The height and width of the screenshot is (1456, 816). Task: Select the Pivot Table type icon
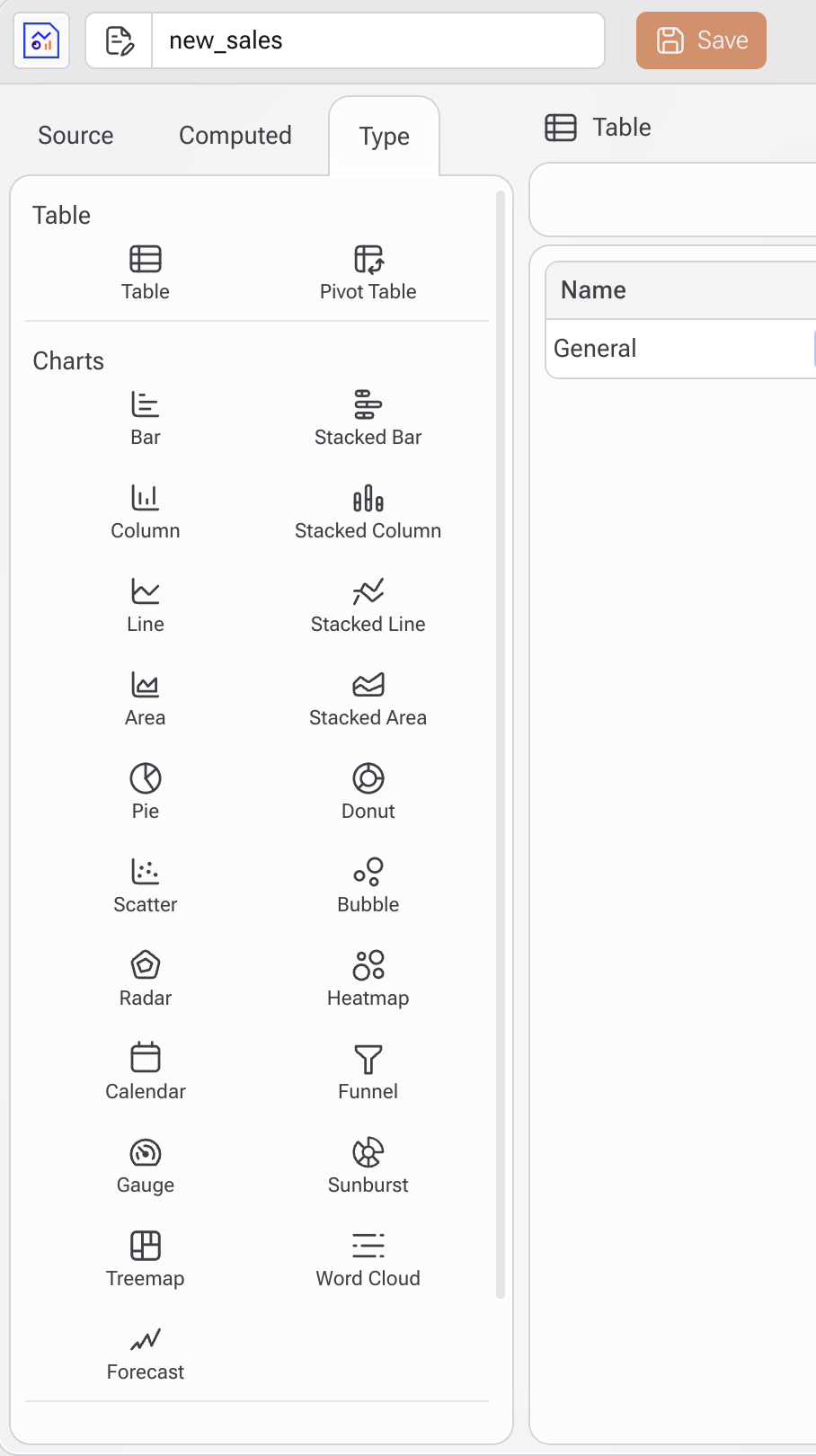(368, 260)
